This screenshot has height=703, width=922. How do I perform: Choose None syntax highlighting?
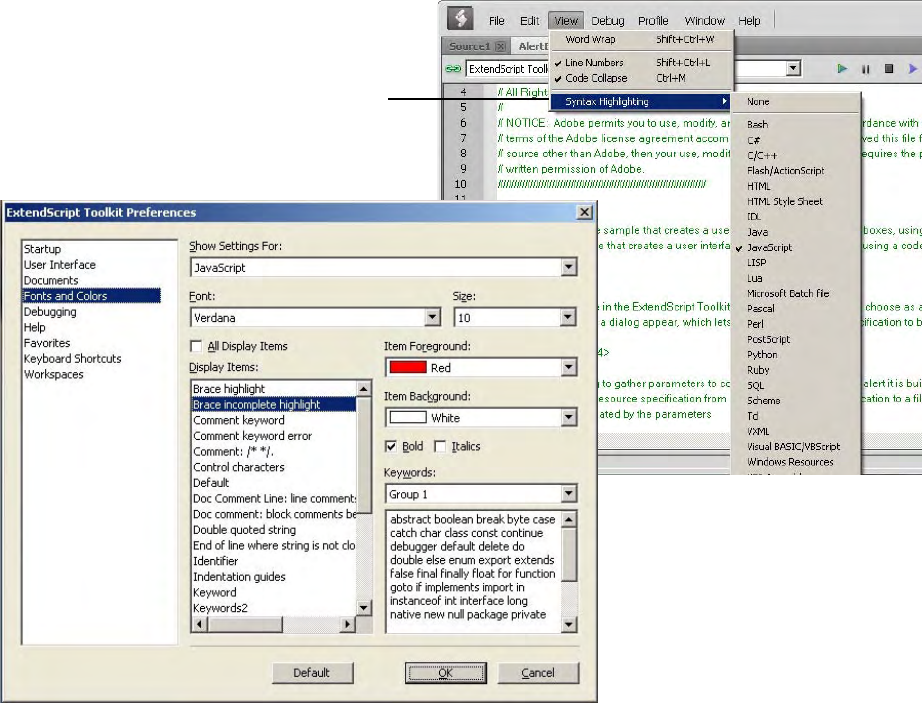click(796, 102)
